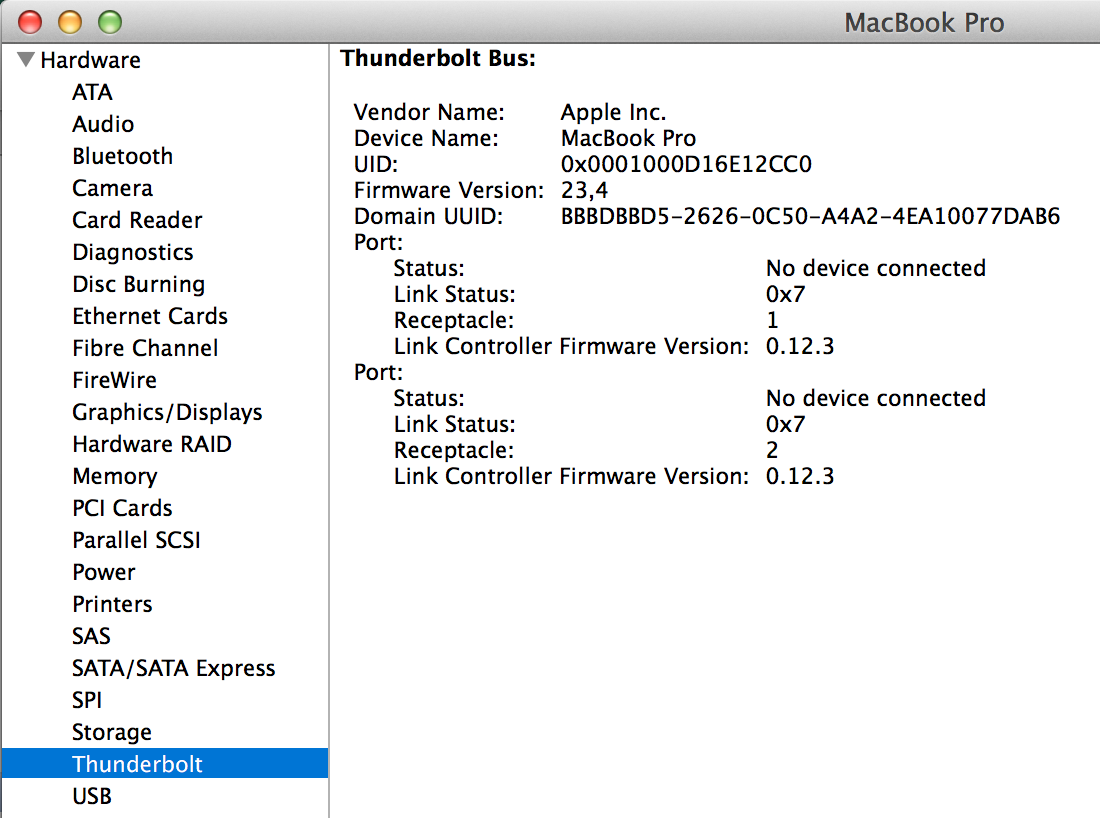The image size is (1100, 818).
Task: View Memory details
Action: [x=115, y=476]
